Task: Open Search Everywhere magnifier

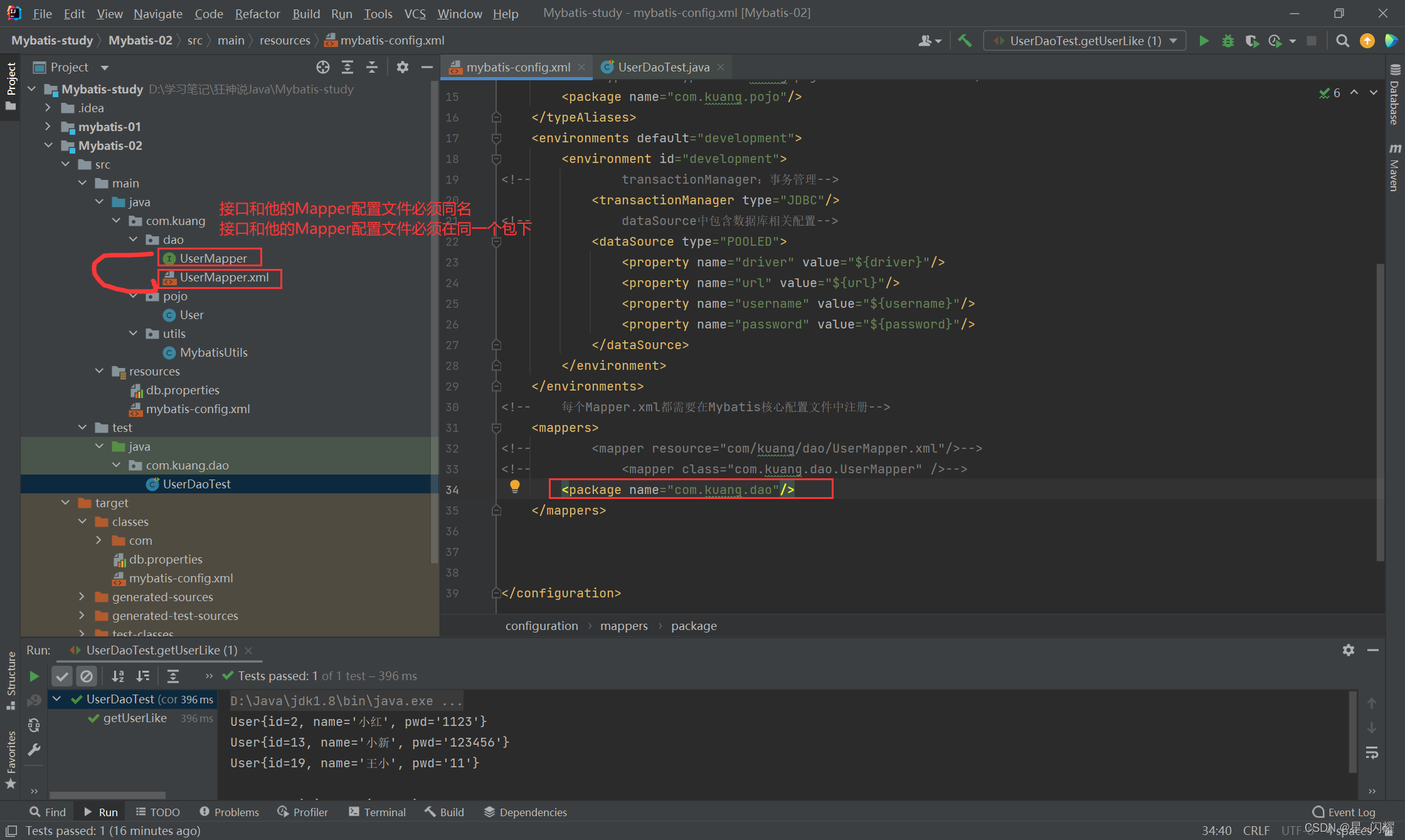Action: click(1342, 41)
